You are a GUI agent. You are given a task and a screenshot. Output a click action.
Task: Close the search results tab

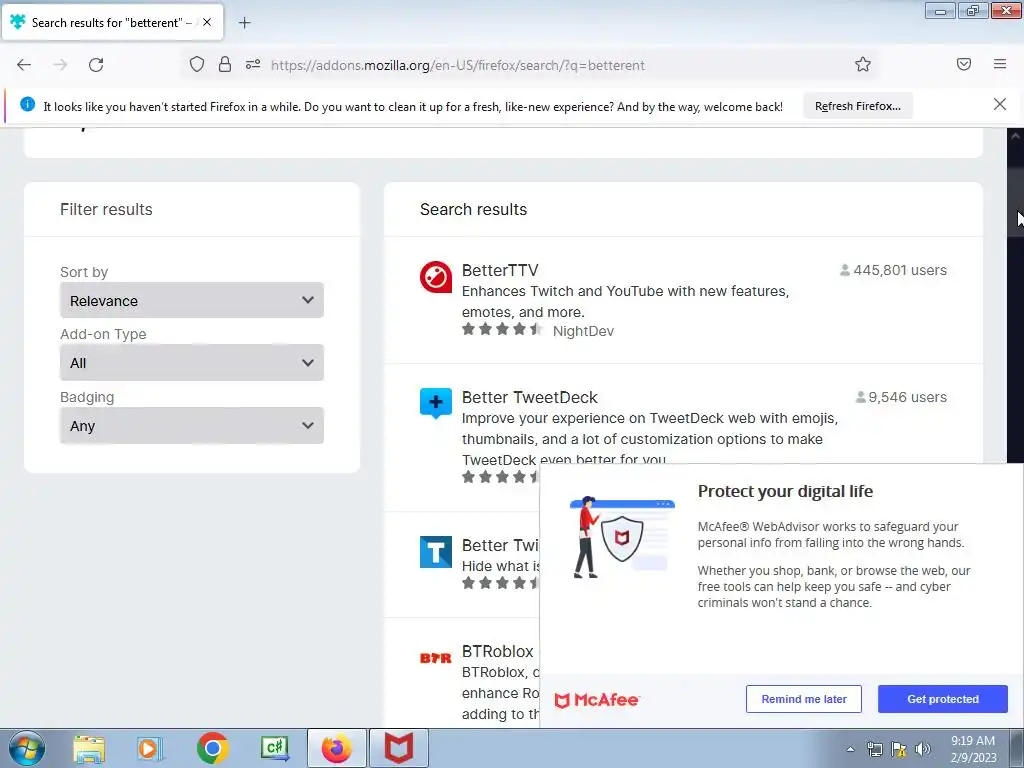(207, 22)
